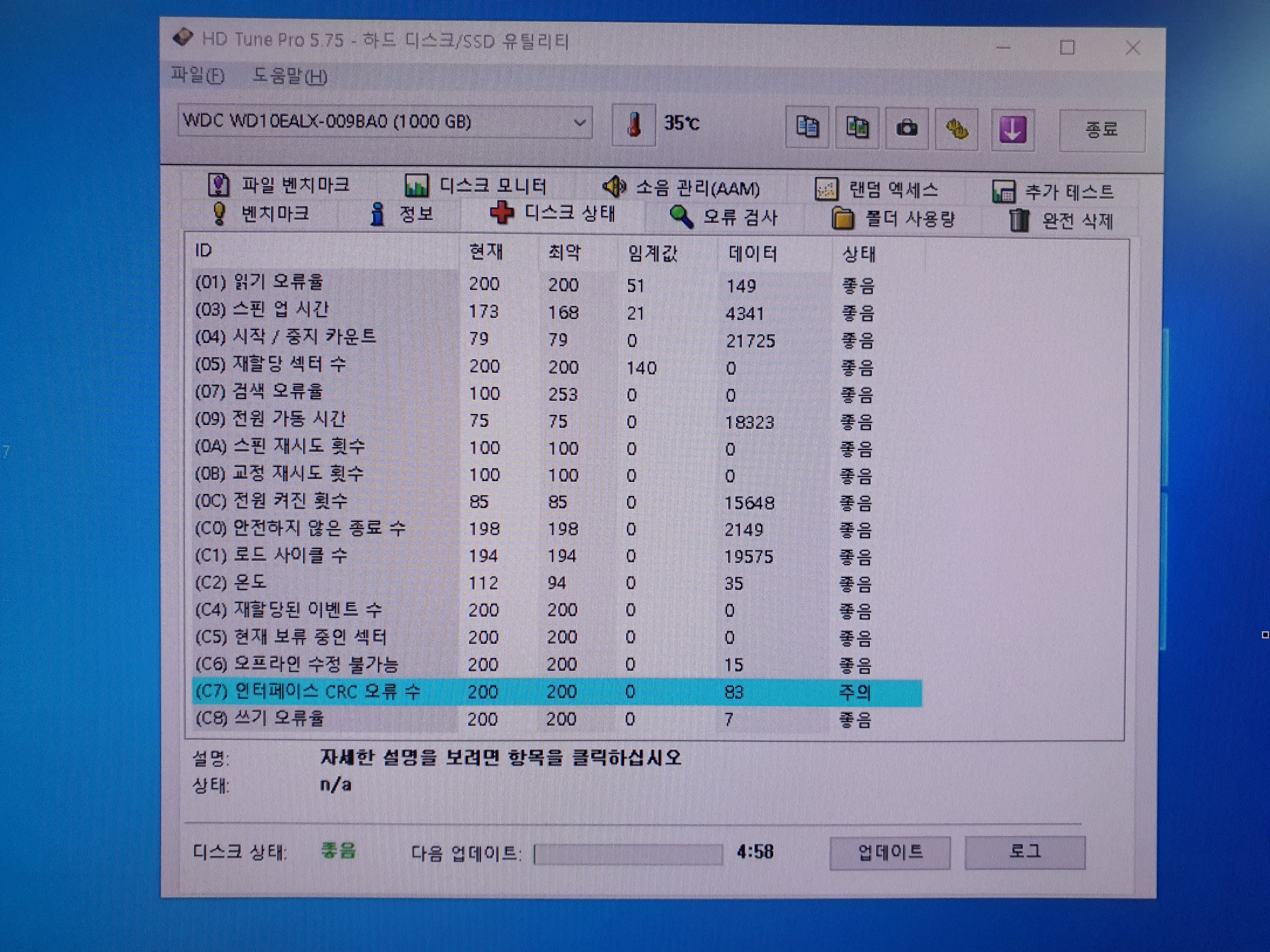The height and width of the screenshot is (952, 1270).
Task: Switch to the 폴더 사용량 tab
Action: click(x=893, y=218)
